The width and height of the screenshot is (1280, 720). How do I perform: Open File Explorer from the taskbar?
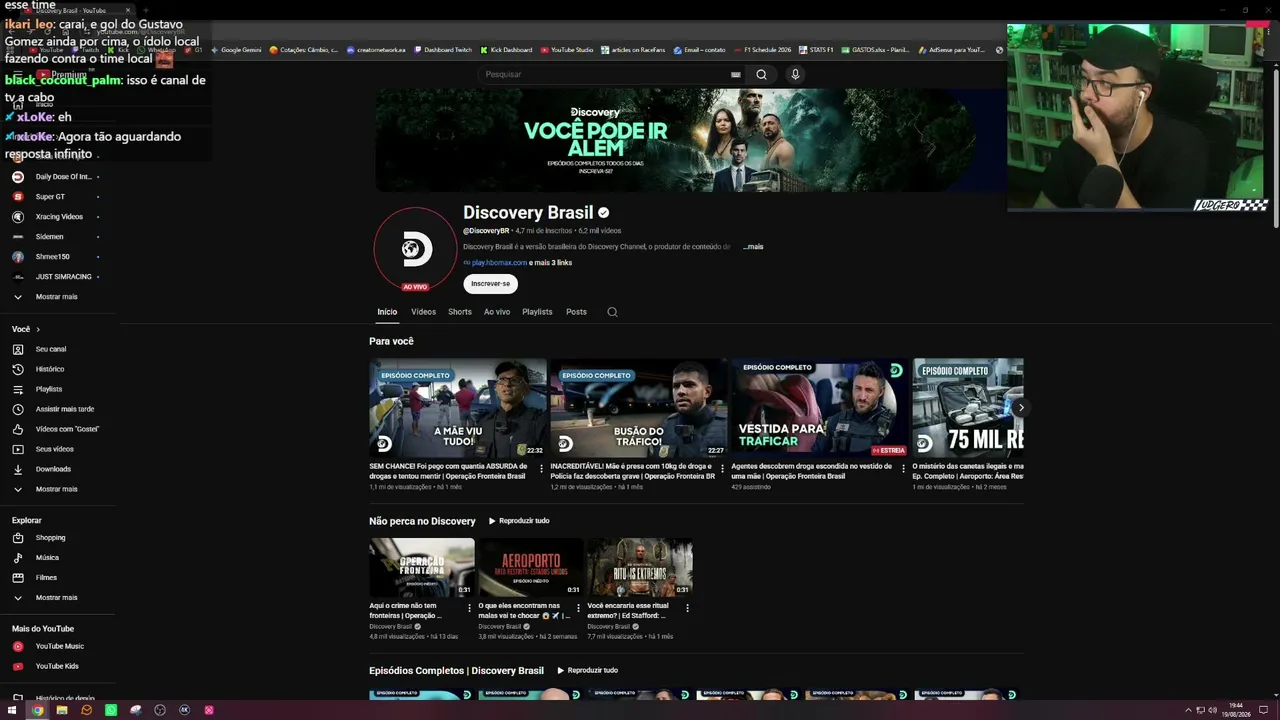(62, 710)
